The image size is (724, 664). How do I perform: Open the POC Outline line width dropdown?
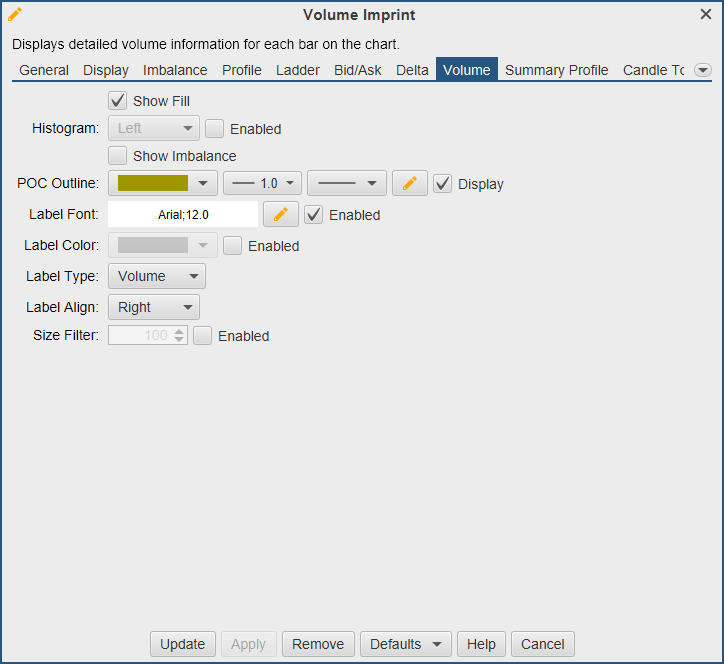click(262, 184)
